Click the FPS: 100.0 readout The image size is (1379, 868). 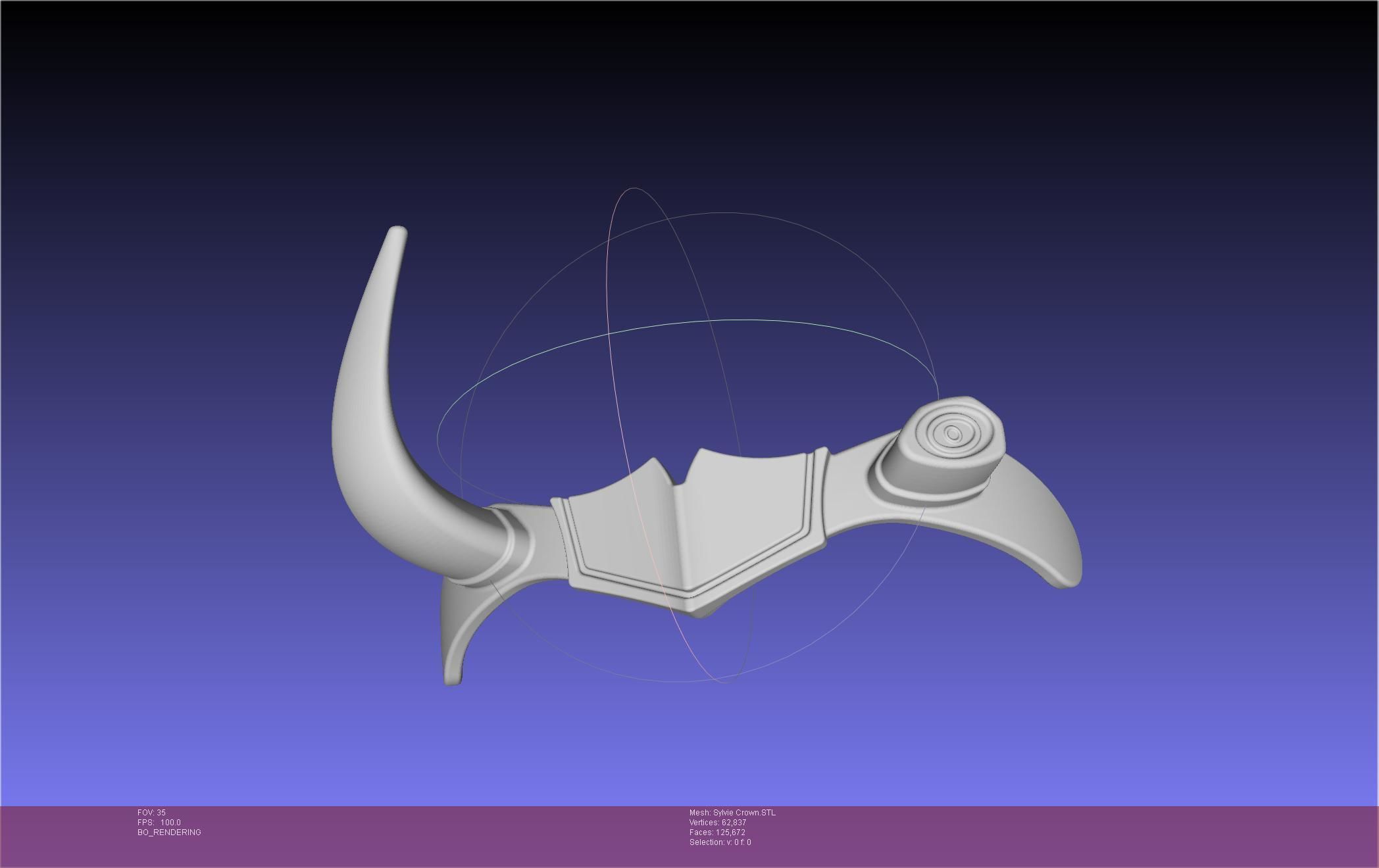tap(159, 823)
